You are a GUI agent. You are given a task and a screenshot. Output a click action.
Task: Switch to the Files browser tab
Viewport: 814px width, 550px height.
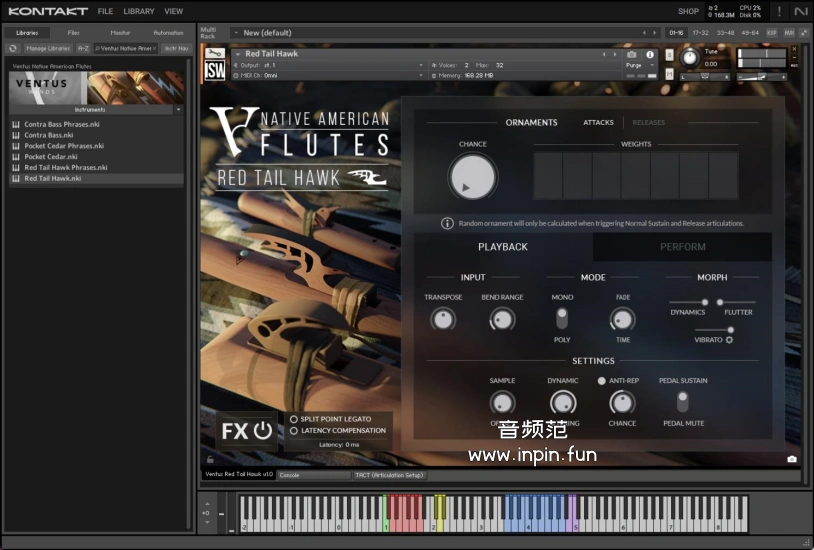point(73,33)
